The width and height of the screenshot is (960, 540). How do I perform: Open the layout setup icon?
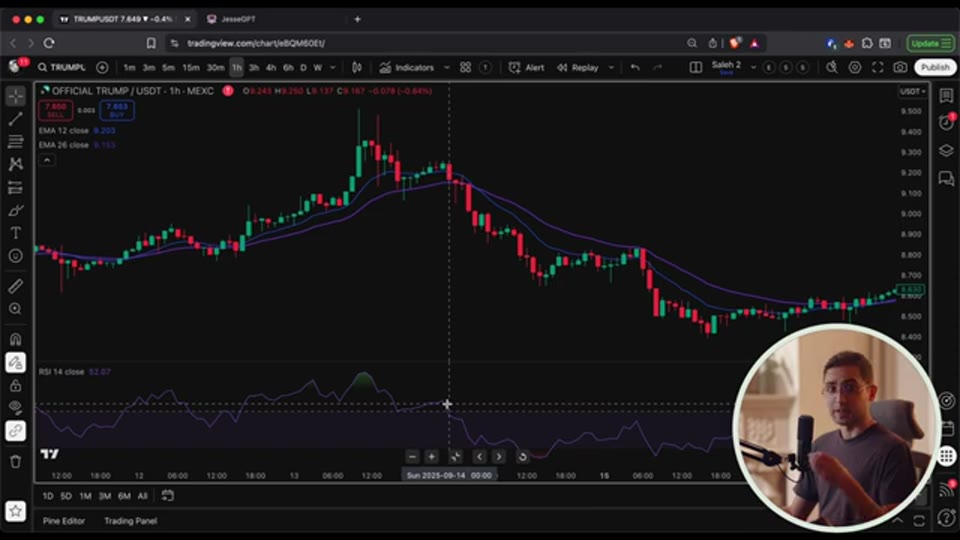[x=696, y=67]
